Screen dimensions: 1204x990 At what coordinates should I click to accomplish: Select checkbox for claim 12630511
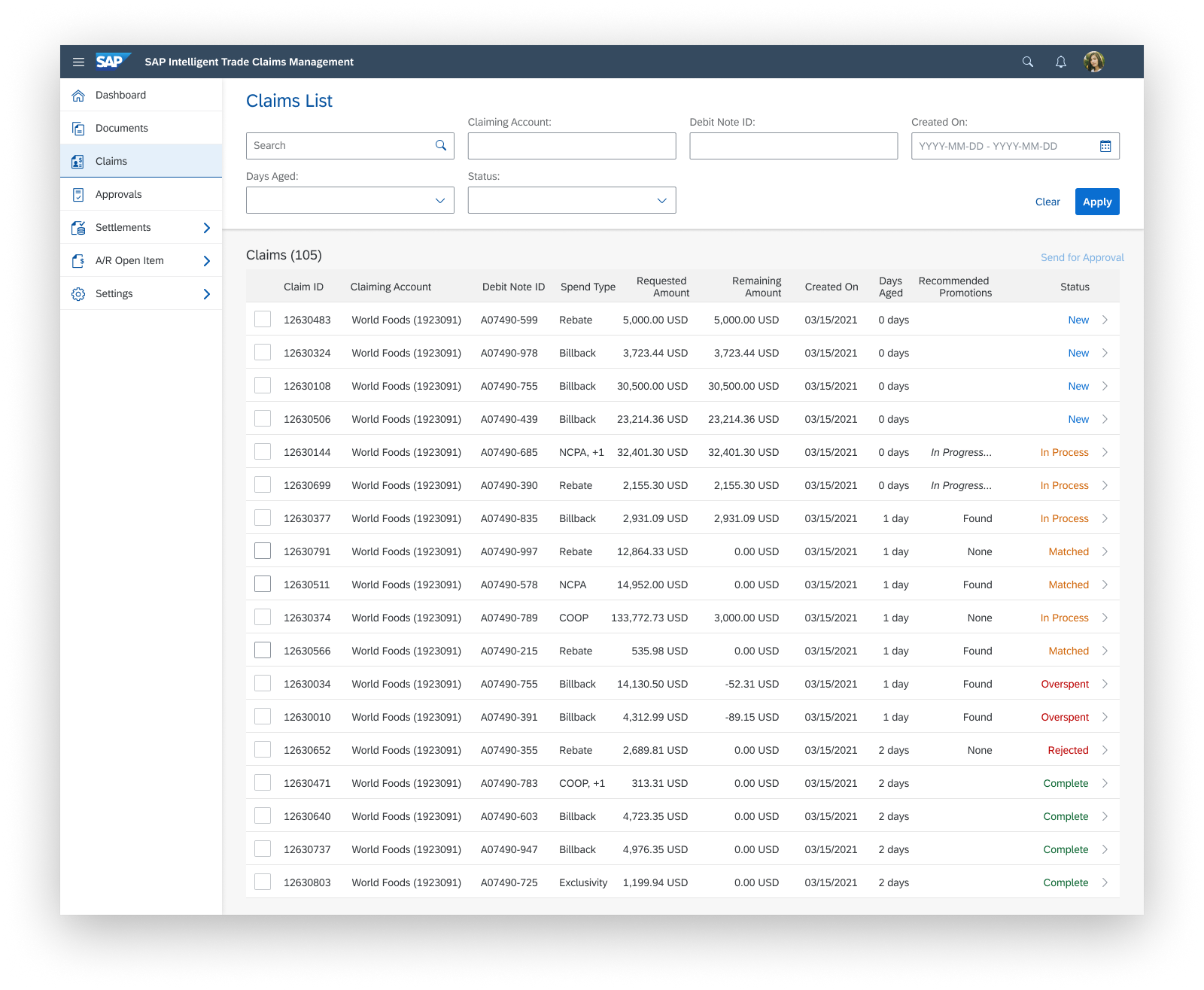click(x=263, y=584)
